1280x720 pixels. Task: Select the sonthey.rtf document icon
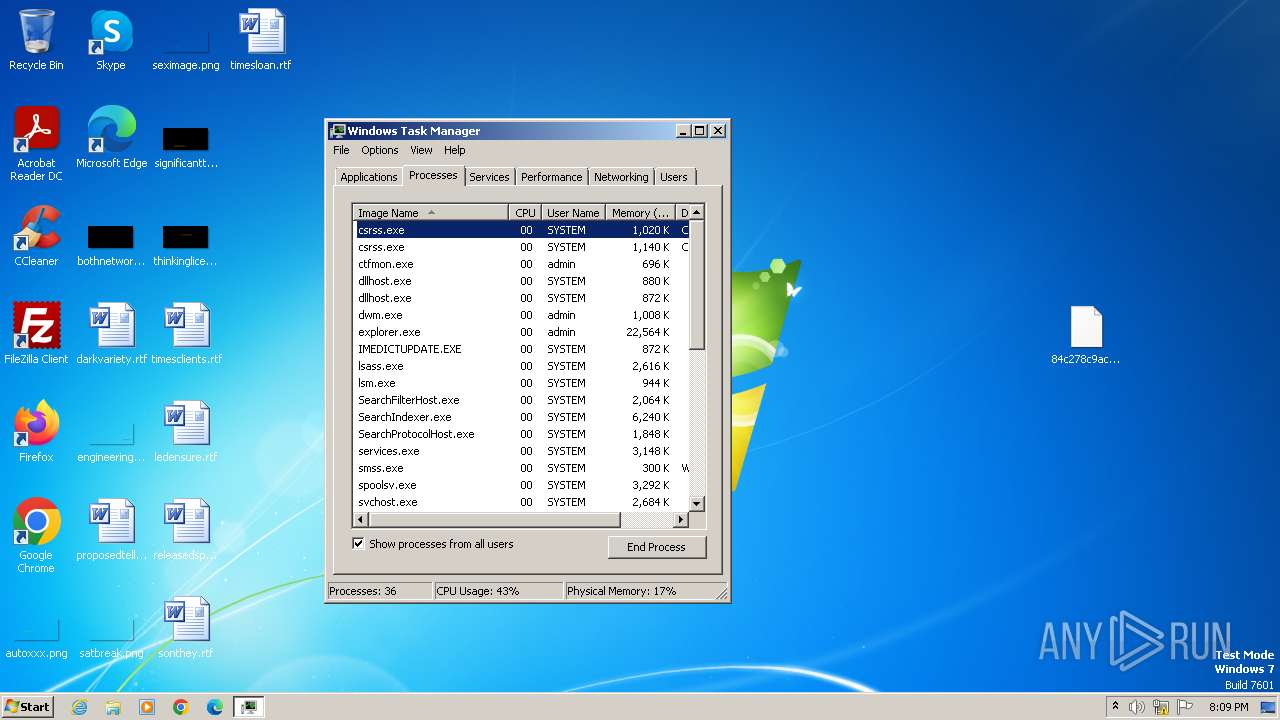click(186, 628)
